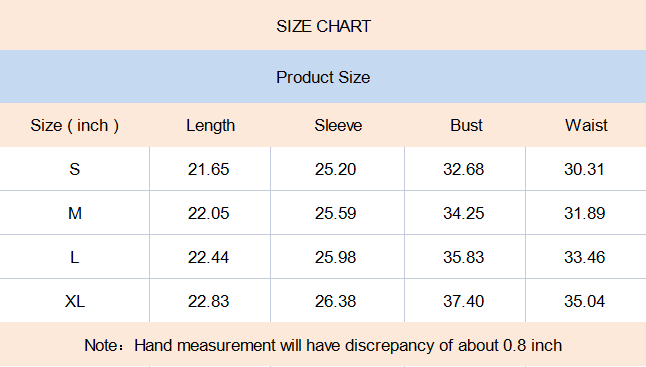The image size is (646, 367).
Task: Click the Waist column header
Action: click(x=586, y=125)
